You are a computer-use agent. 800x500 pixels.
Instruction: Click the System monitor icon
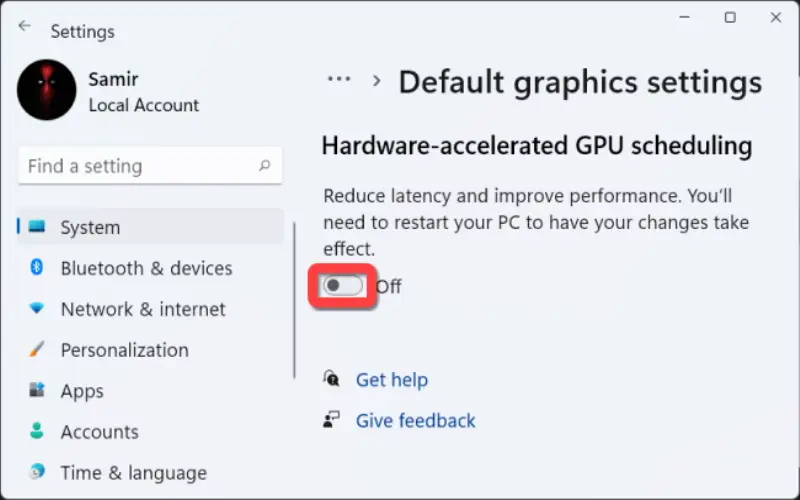(x=36, y=226)
